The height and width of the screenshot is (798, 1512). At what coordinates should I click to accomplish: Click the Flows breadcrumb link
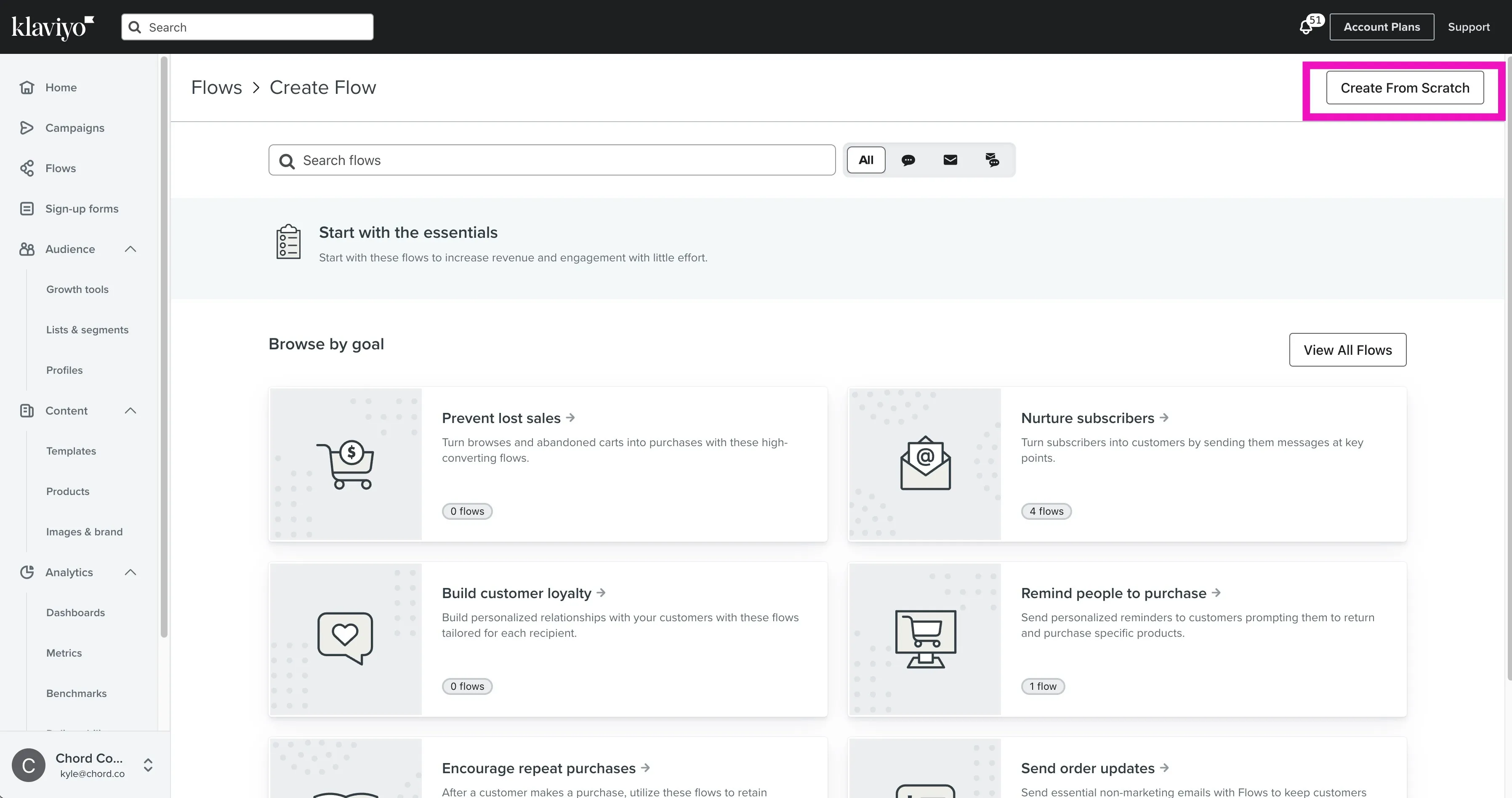[217, 88]
